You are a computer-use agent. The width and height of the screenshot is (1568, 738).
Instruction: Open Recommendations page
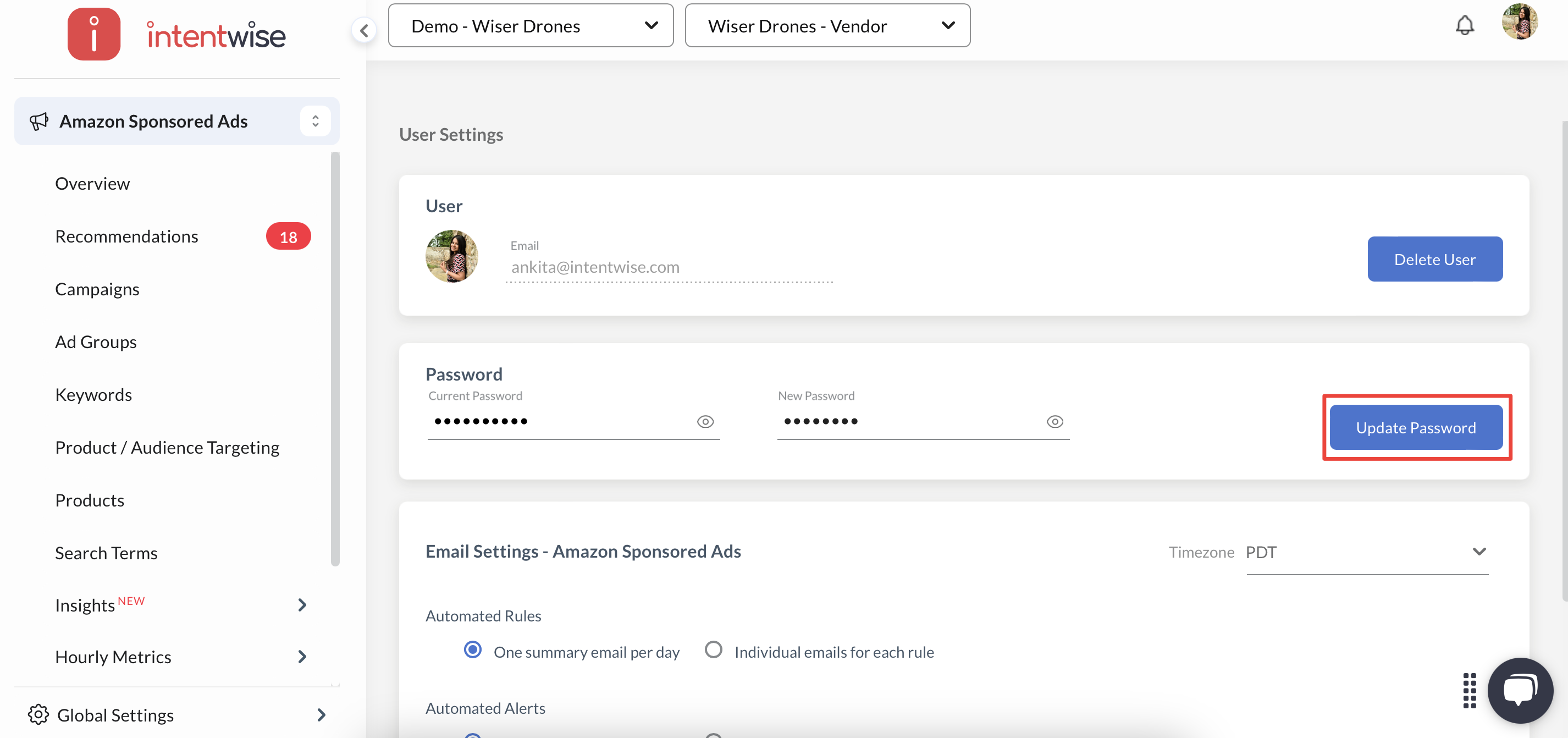(126, 236)
